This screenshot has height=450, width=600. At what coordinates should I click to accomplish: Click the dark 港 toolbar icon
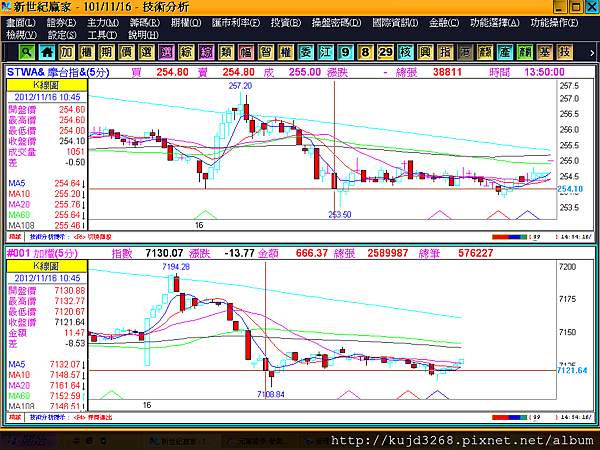(x=465, y=52)
